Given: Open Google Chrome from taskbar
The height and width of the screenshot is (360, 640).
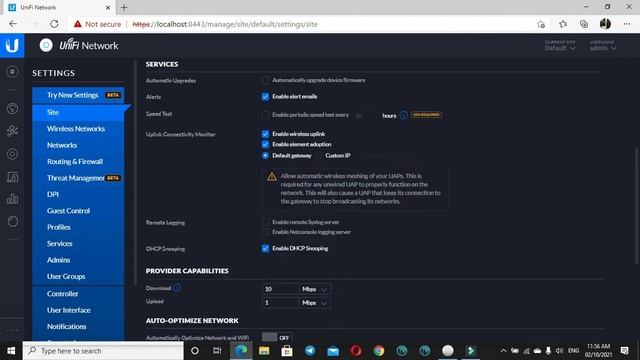Looking at the screenshot, I should [x=379, y=351].
